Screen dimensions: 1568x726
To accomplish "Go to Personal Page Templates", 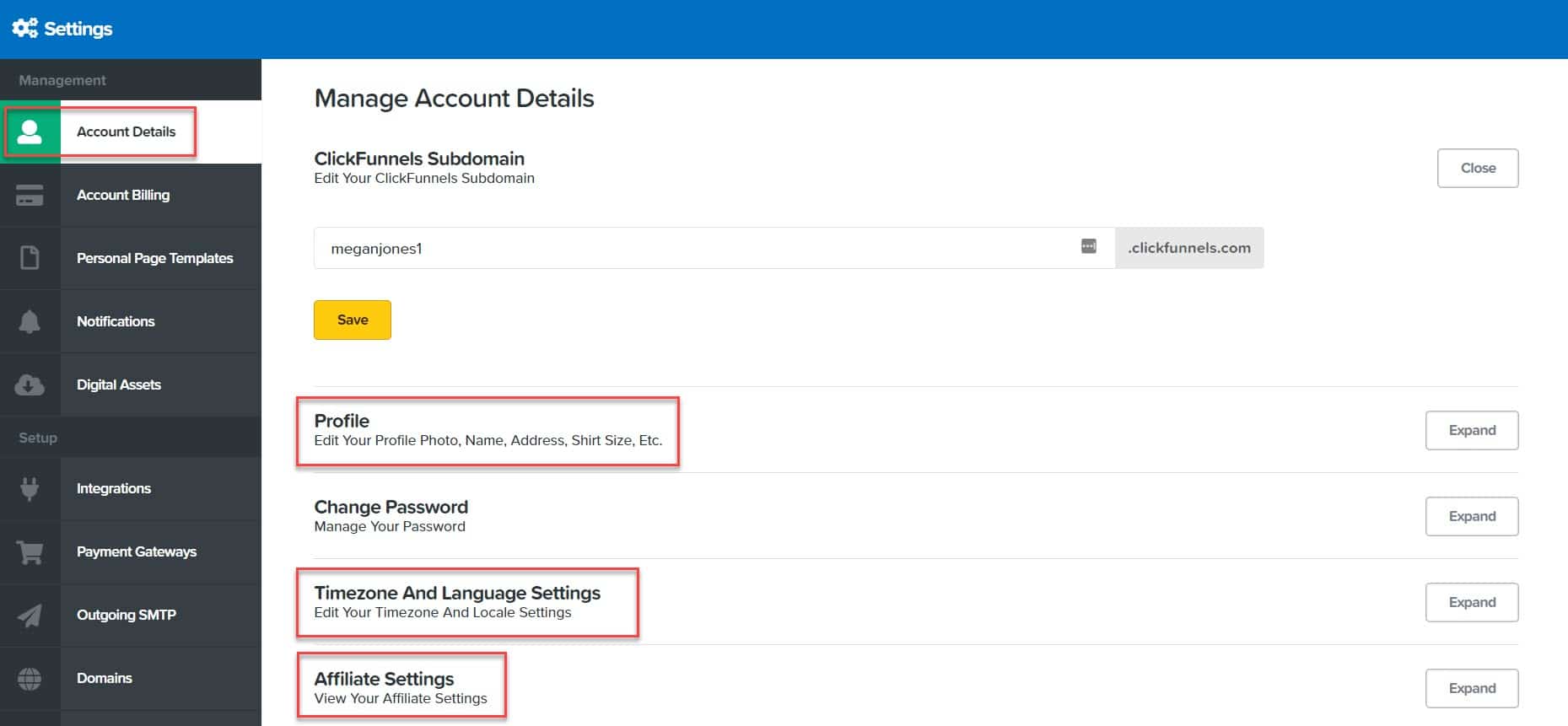I will point(131,258).
